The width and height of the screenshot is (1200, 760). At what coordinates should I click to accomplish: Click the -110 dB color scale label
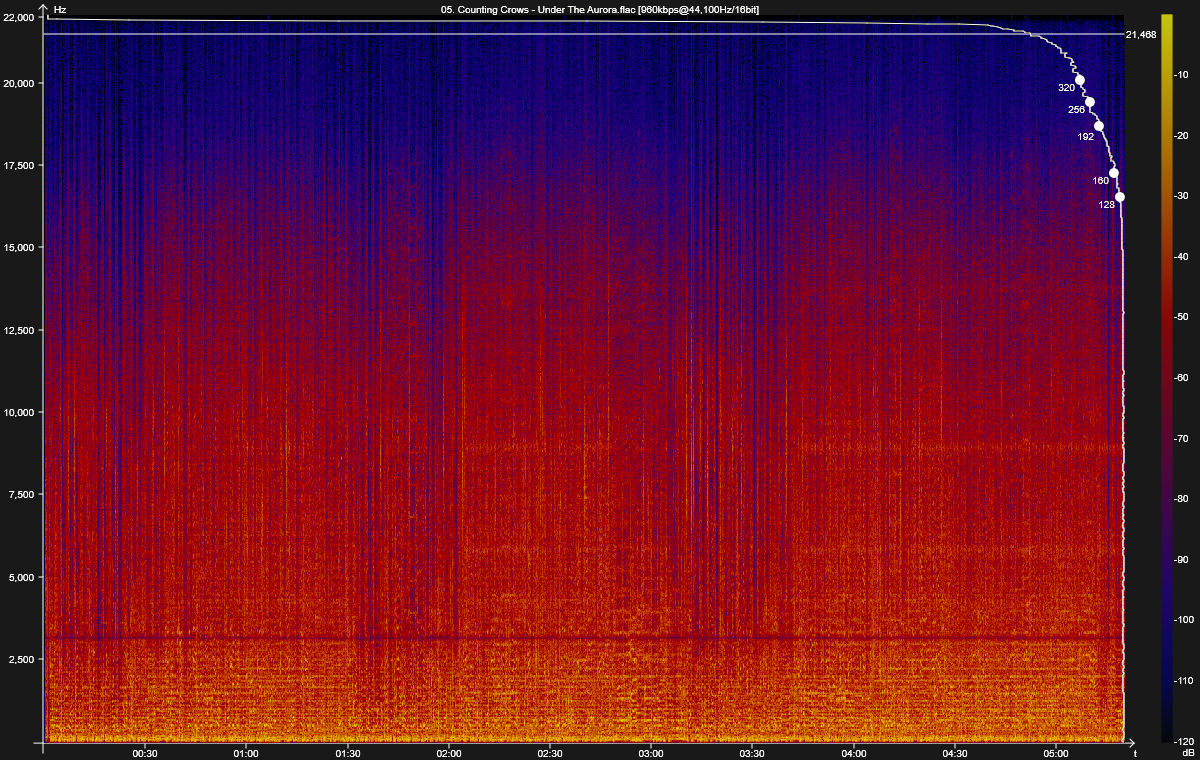[1186, 681]
